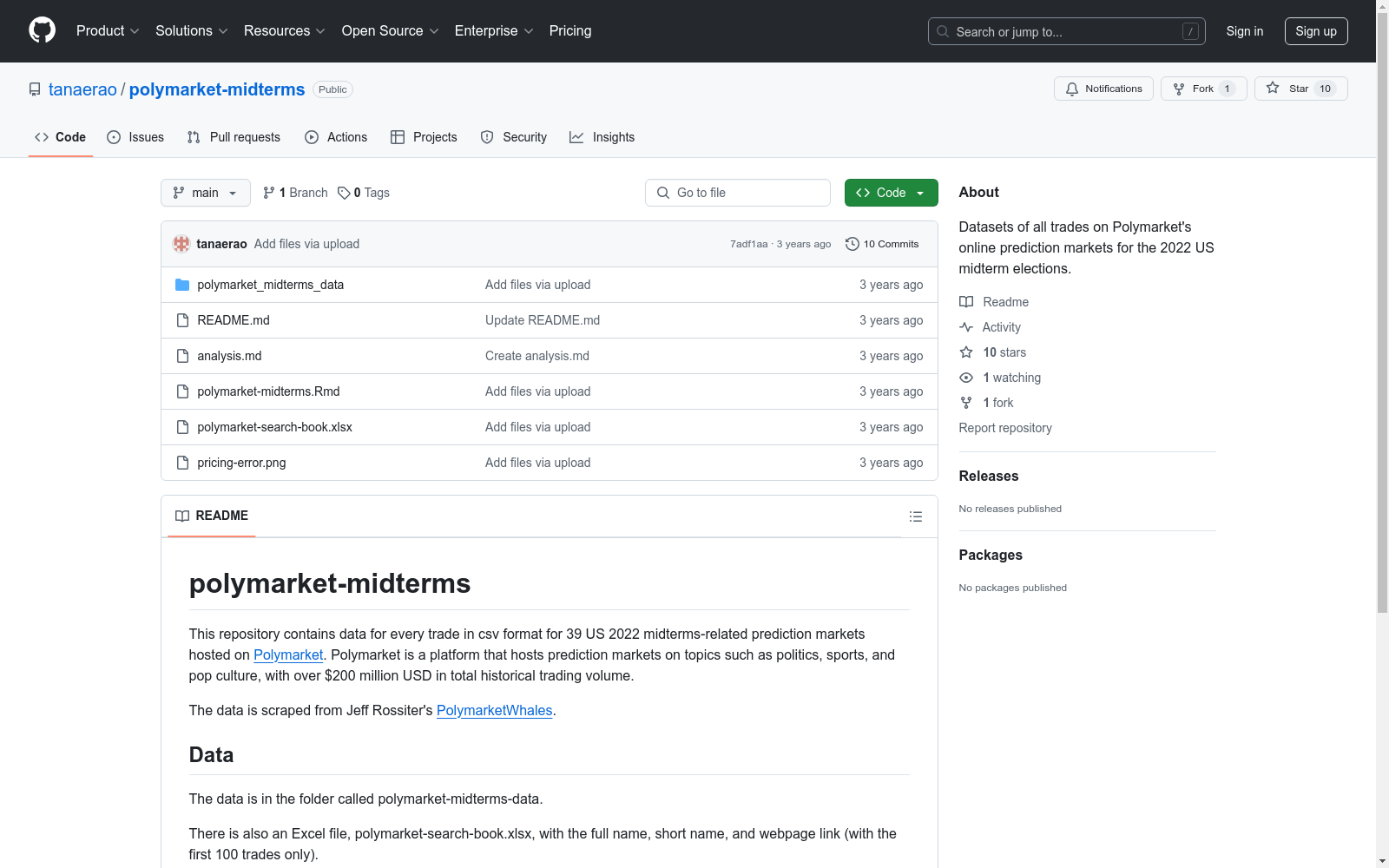Click the Notifications bell button

tap(1103, 89)
